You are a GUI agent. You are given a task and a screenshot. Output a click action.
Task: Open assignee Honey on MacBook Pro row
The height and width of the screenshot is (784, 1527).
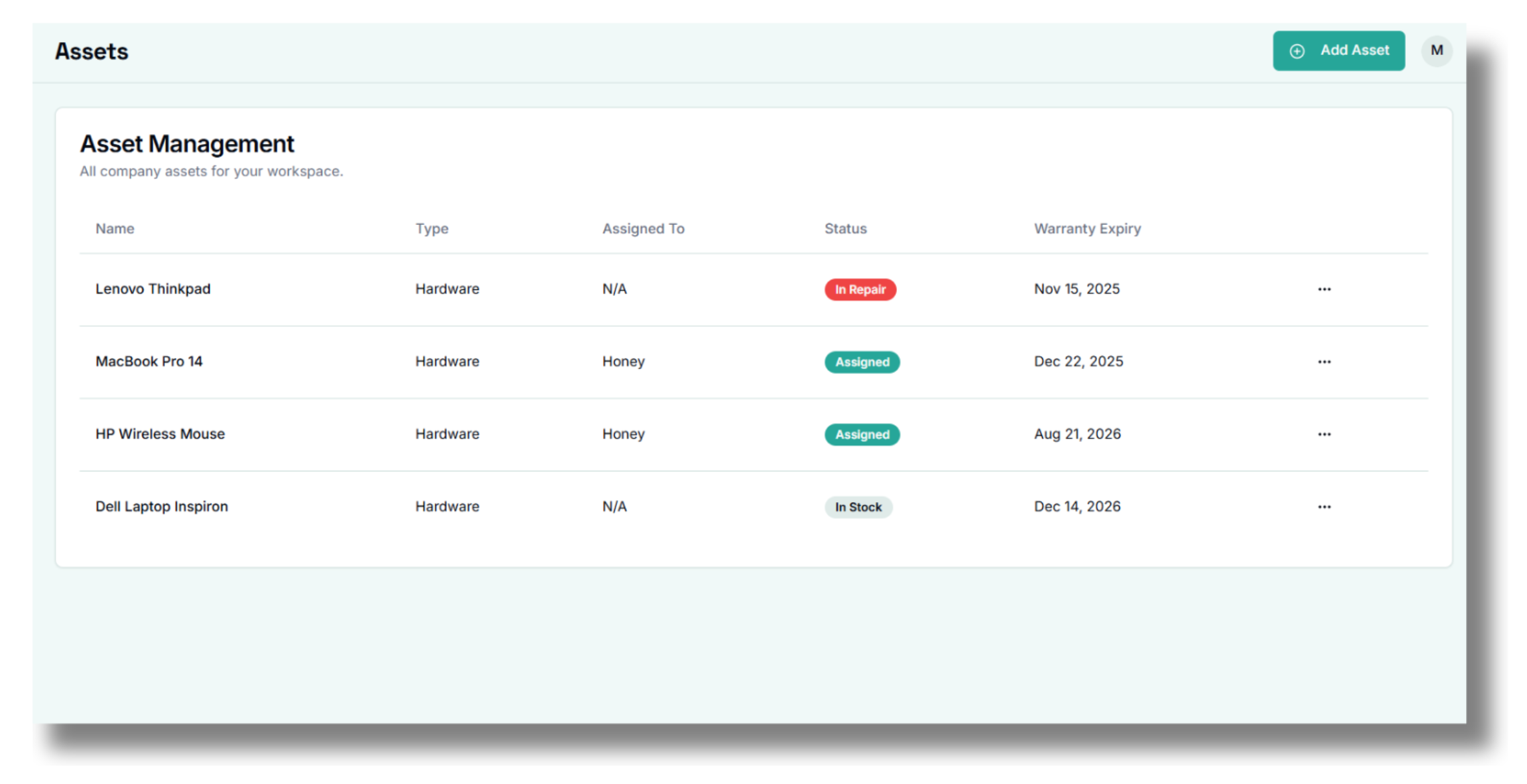624,361
